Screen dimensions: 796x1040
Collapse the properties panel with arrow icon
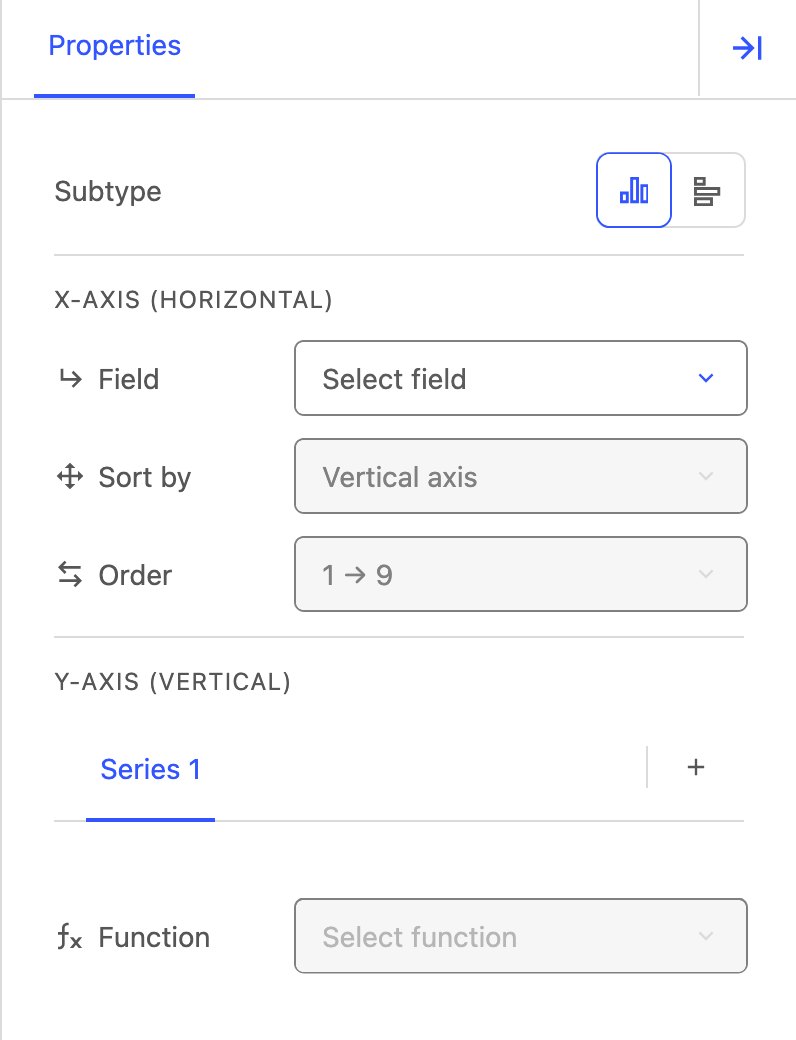tap(747, 48)
